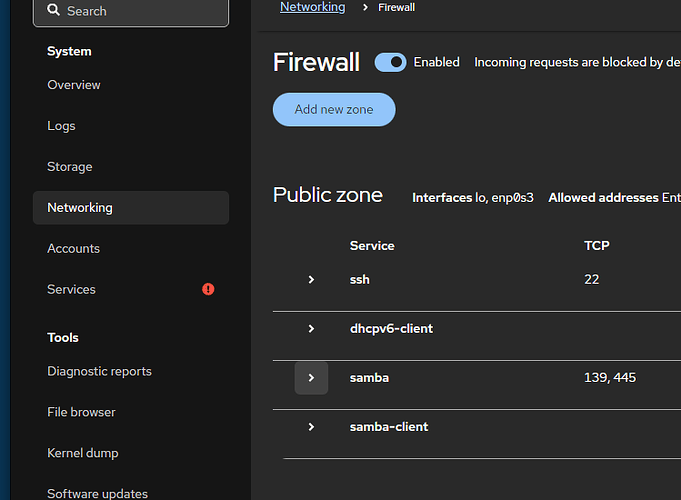Click the System section heading
This screenshot has height=500, width=681.
(x=69, y=51)
